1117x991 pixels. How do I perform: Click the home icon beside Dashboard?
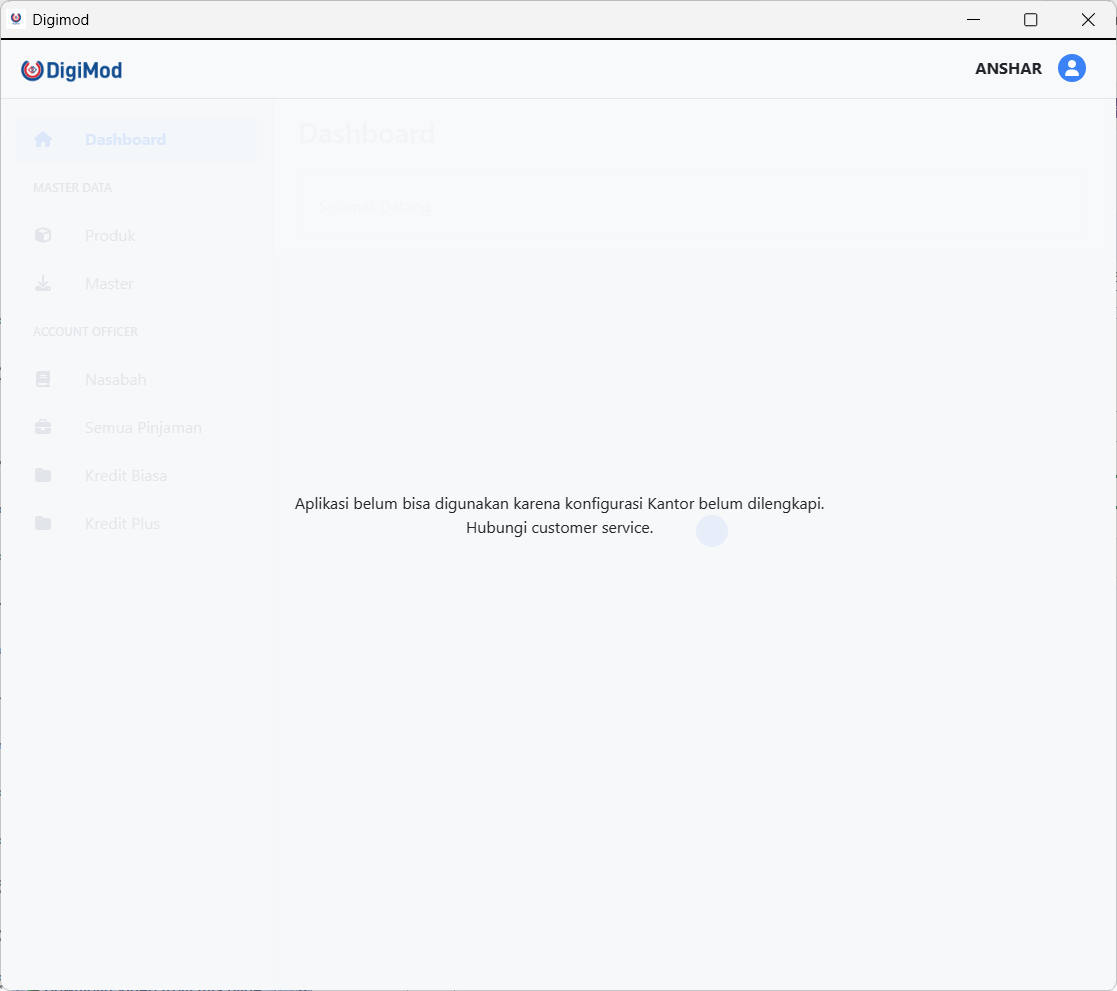43,140
